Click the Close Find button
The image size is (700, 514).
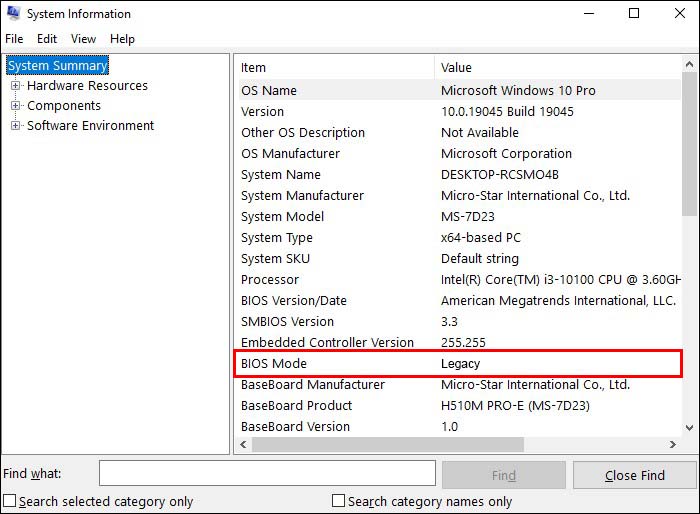634,475
